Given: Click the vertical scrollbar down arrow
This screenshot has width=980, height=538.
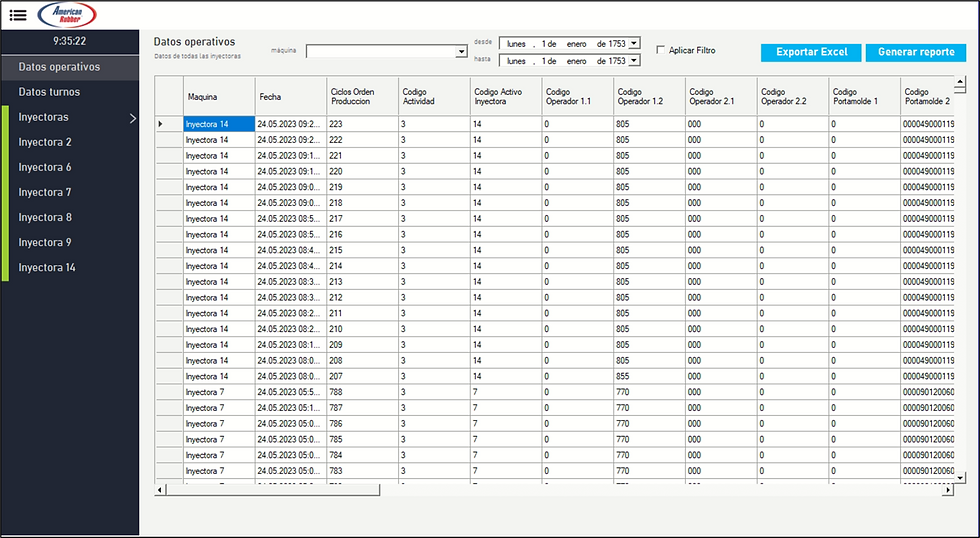Looking at the screenshot, I should click(x=960, y=477).
